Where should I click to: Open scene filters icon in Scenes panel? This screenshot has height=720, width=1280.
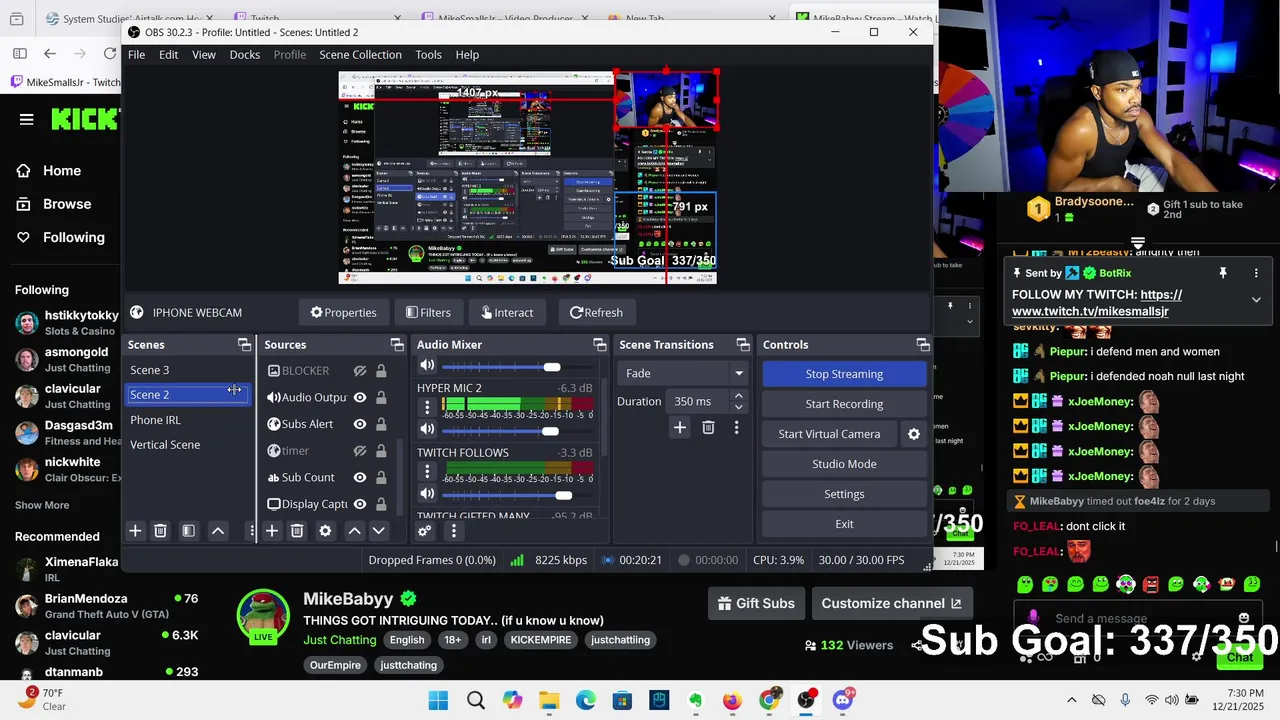click(x=188, y=531)
